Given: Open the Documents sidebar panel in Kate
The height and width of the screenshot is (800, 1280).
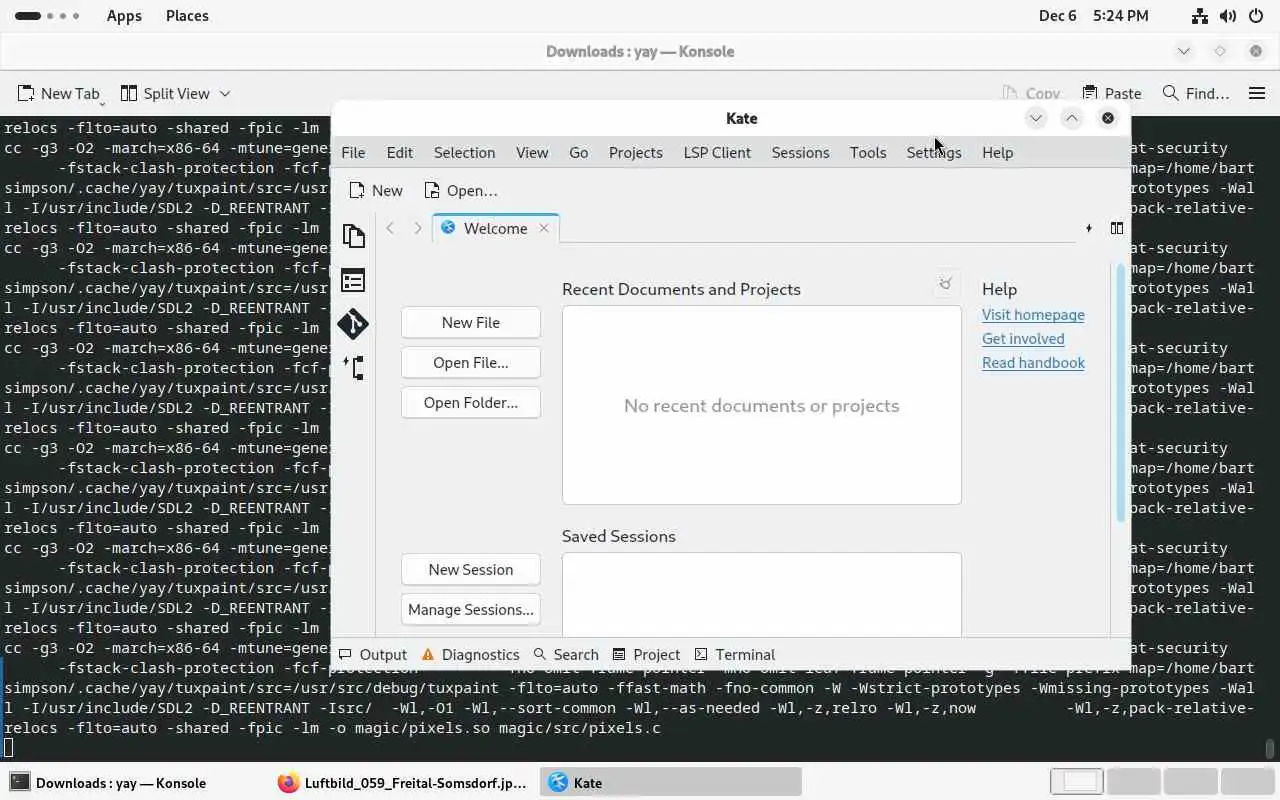Looking at the screenshot, I should [353, 236].
